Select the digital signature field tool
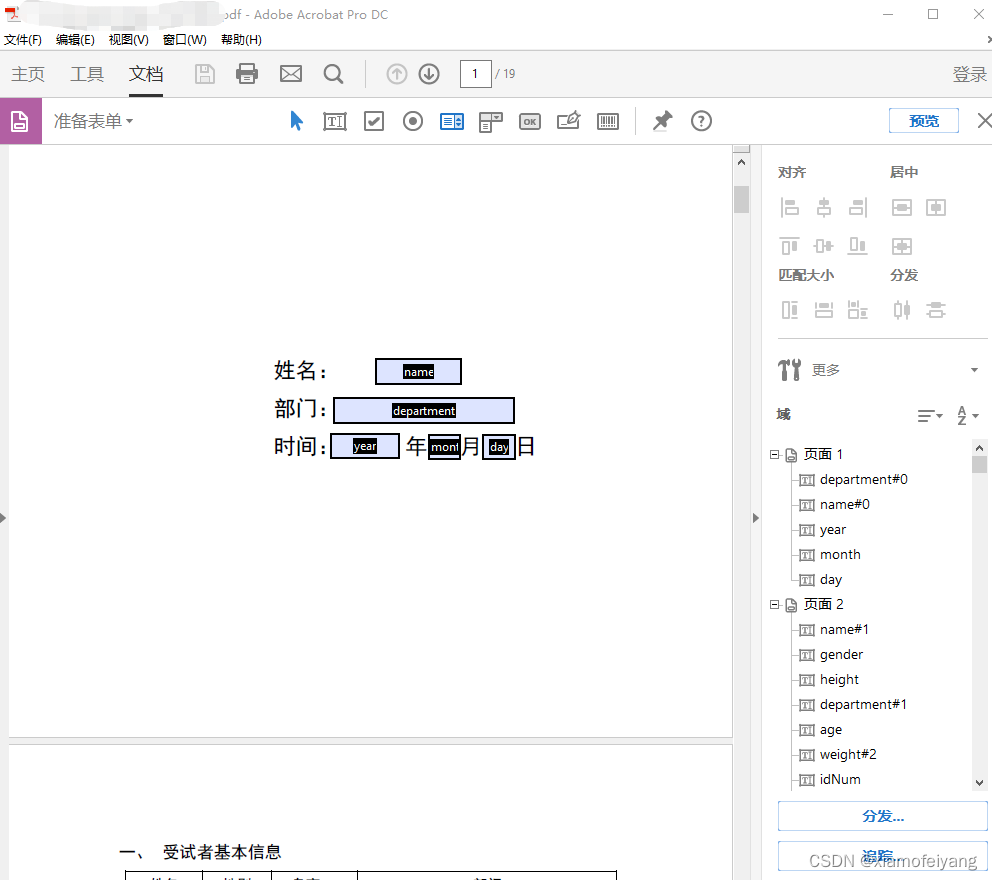Image resolution: width=992 pixels, height=880 pixels. (x=568, y=120)
